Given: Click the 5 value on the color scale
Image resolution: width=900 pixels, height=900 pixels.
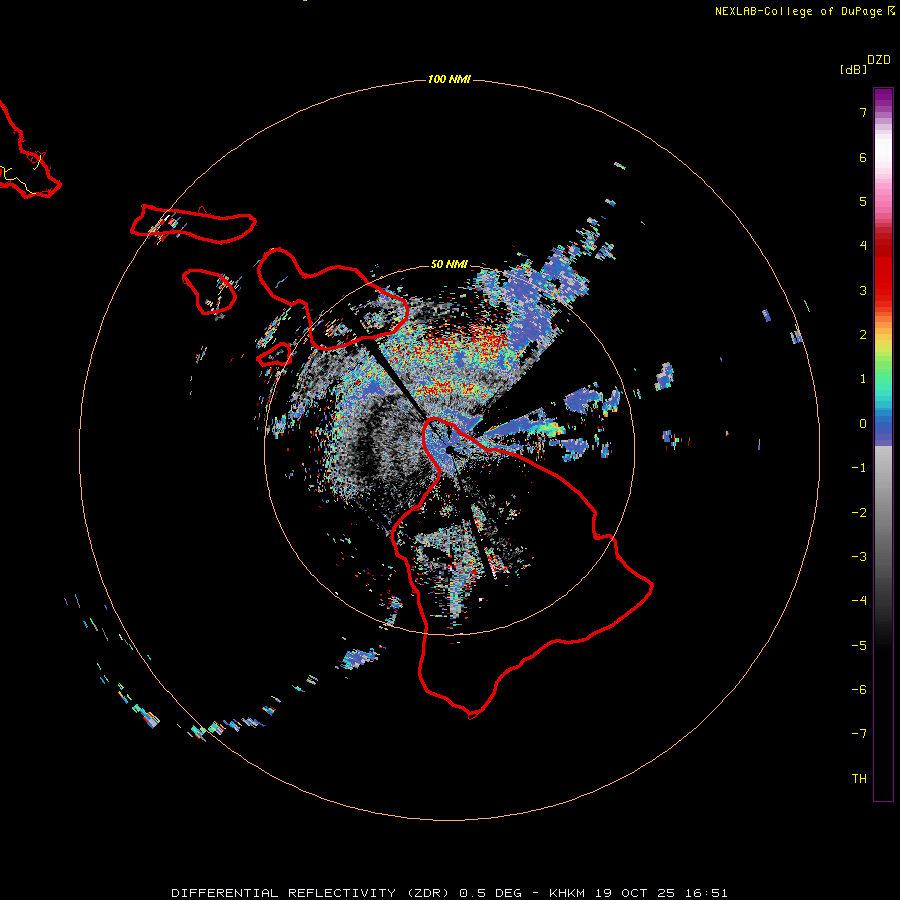Looking at the screenshot, I should (x=863, y=201).
